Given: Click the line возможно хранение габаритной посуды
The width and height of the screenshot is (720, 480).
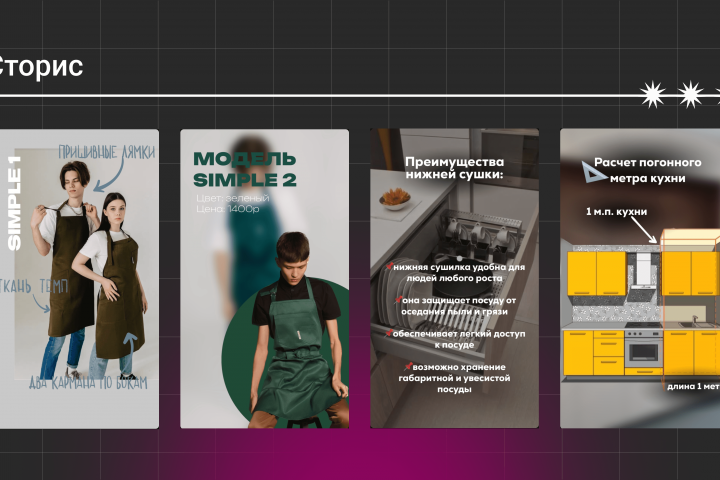Looking at the screenshot, I should tap(455, 378).
